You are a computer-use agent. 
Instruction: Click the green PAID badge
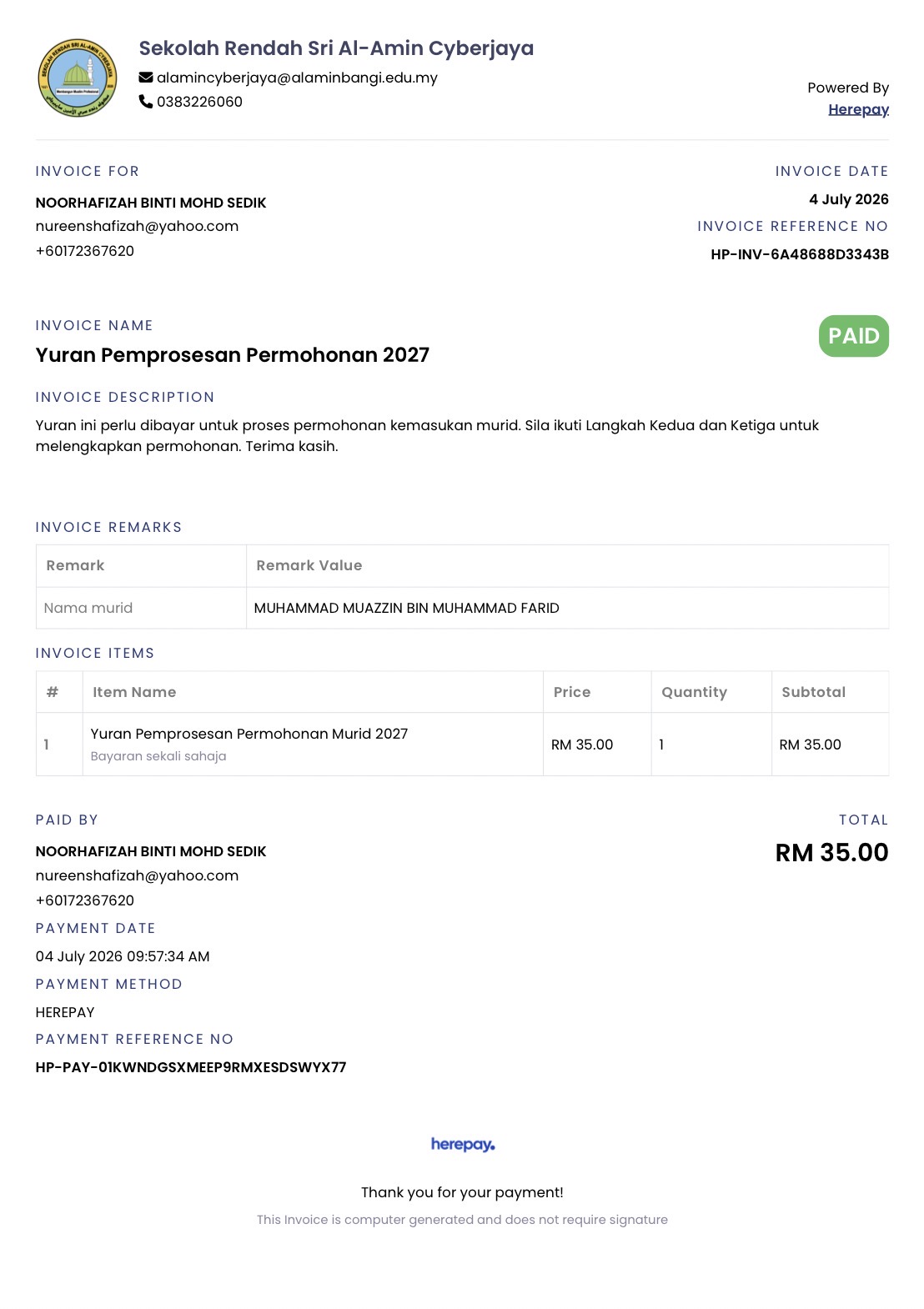click(x=854, y=336)
